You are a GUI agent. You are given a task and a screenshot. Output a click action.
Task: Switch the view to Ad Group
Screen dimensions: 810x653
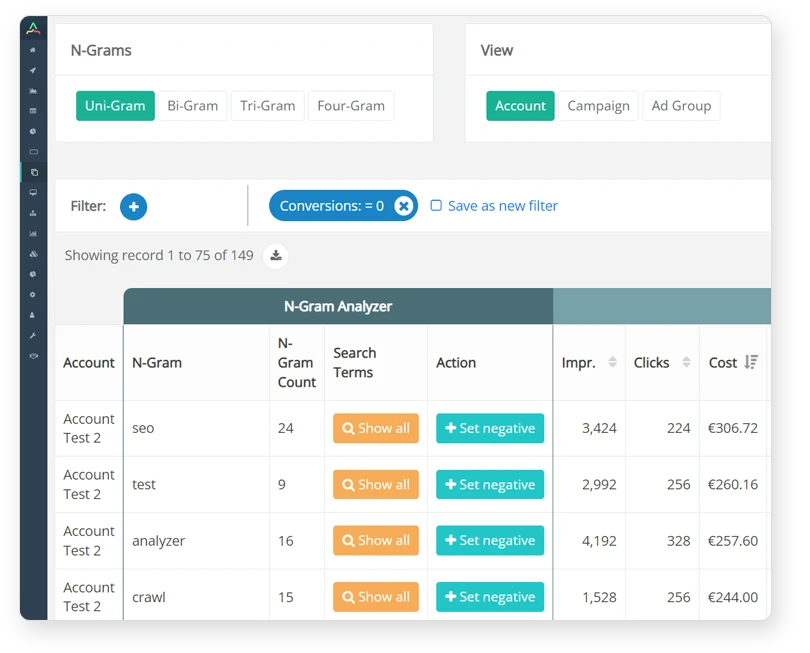point(681,106)
